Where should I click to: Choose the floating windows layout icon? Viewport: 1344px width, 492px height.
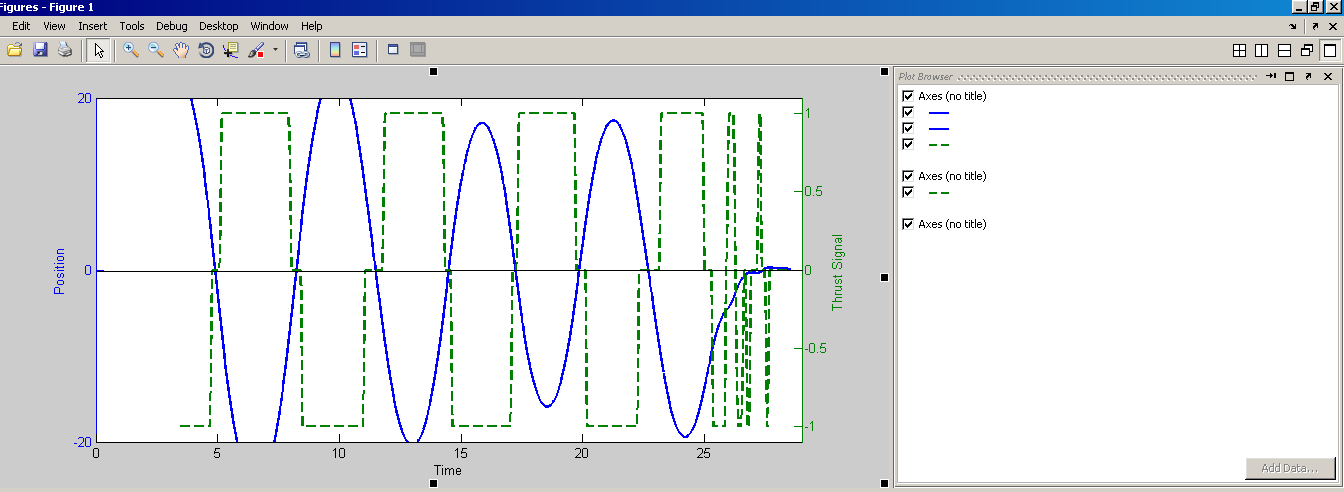[1306, 50]
